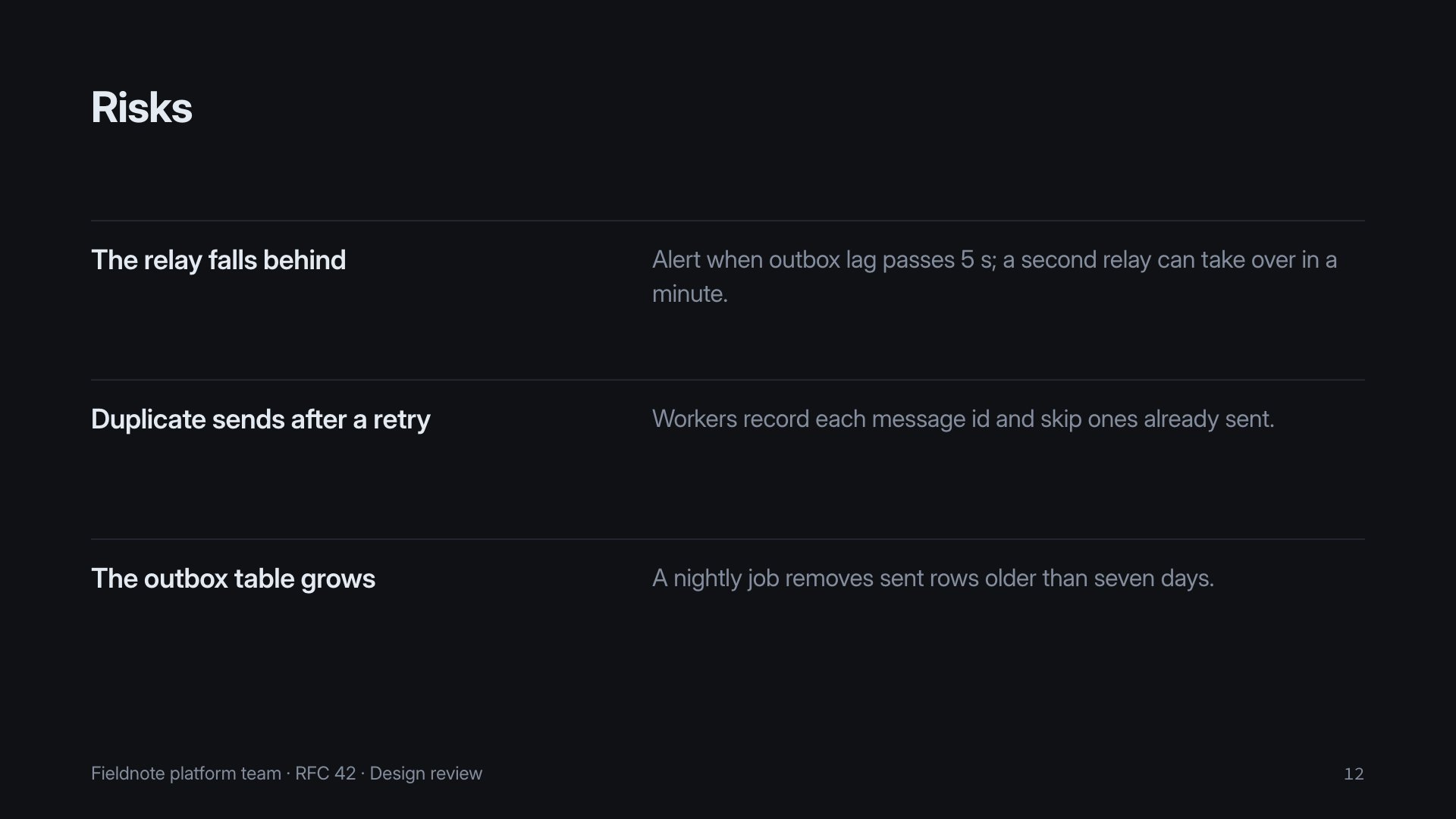Click 'The relay falls behind' heading

pyautogui.click(x=218, y=260)
